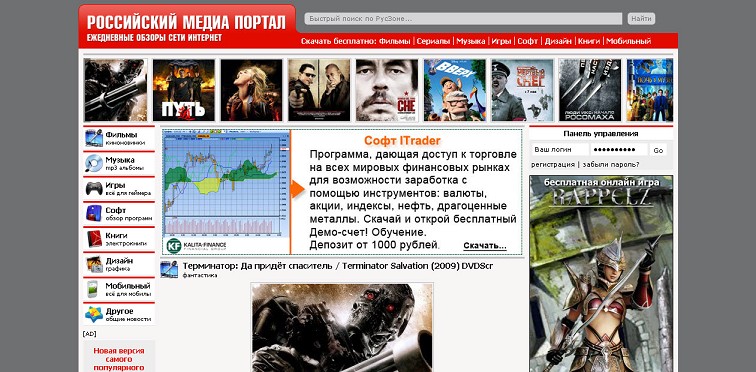Focus the Быстрый поиск search field
The image size is (756, 372).
pos(463,19)
